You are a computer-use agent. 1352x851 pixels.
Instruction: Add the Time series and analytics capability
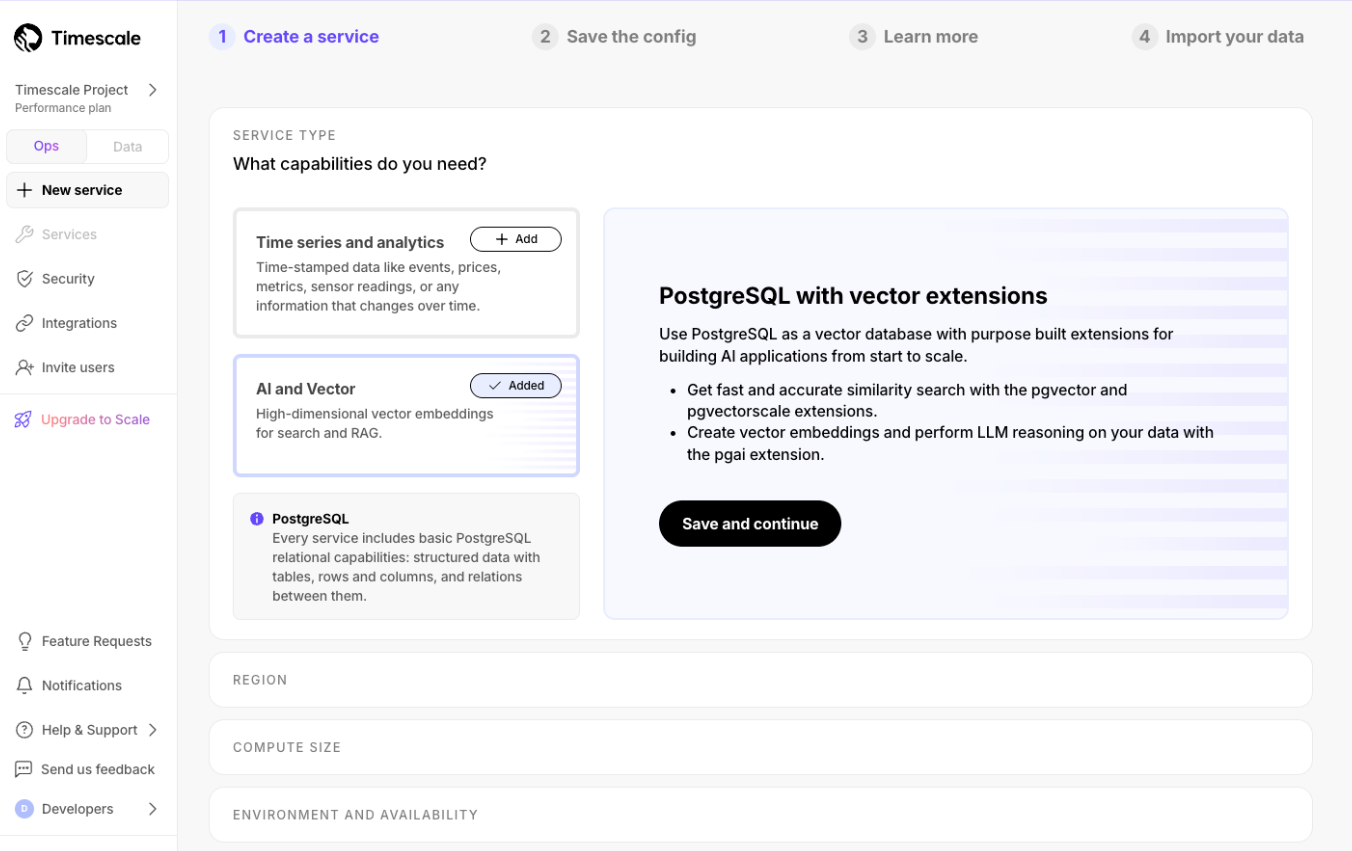[x=515, y=239]
